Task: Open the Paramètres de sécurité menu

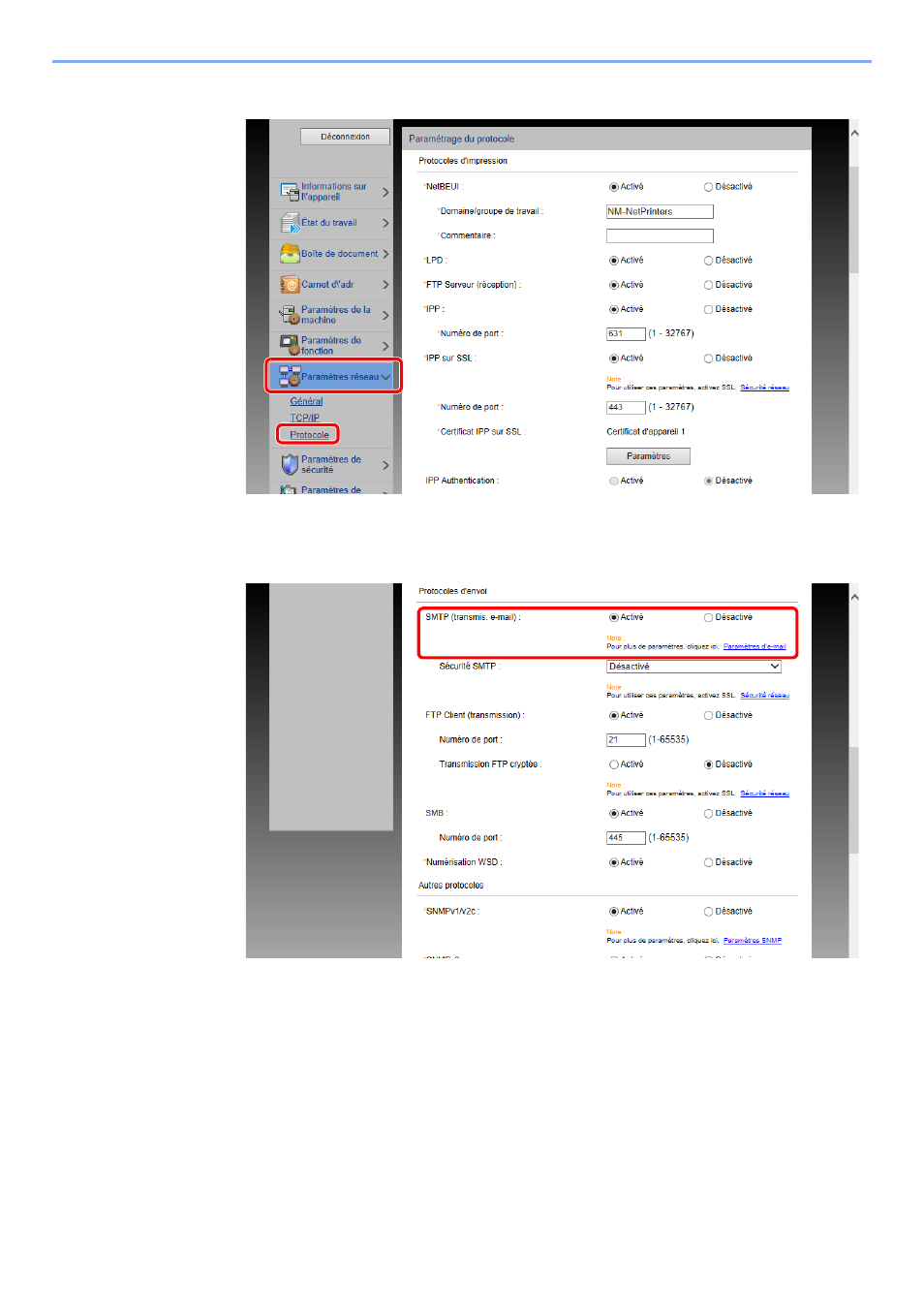Action: 333,465
